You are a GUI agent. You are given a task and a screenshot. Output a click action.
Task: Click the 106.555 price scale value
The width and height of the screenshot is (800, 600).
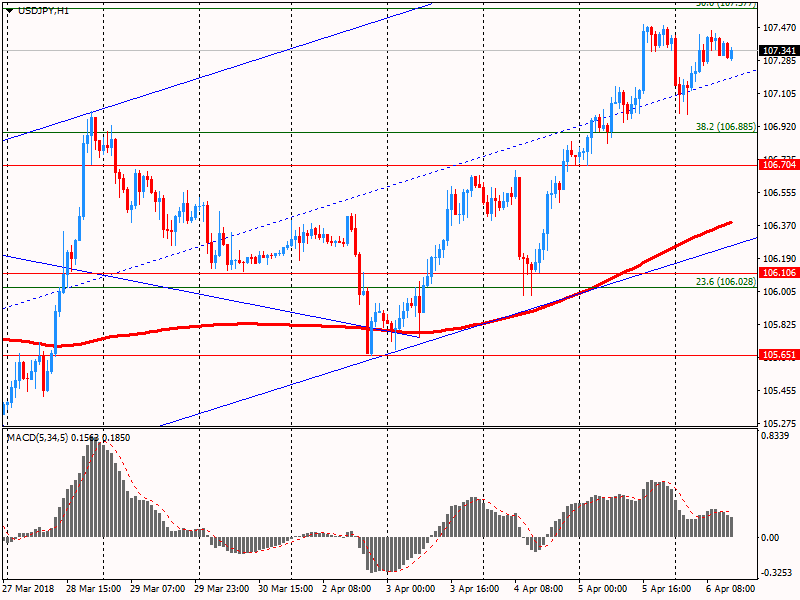click(779, 193)
